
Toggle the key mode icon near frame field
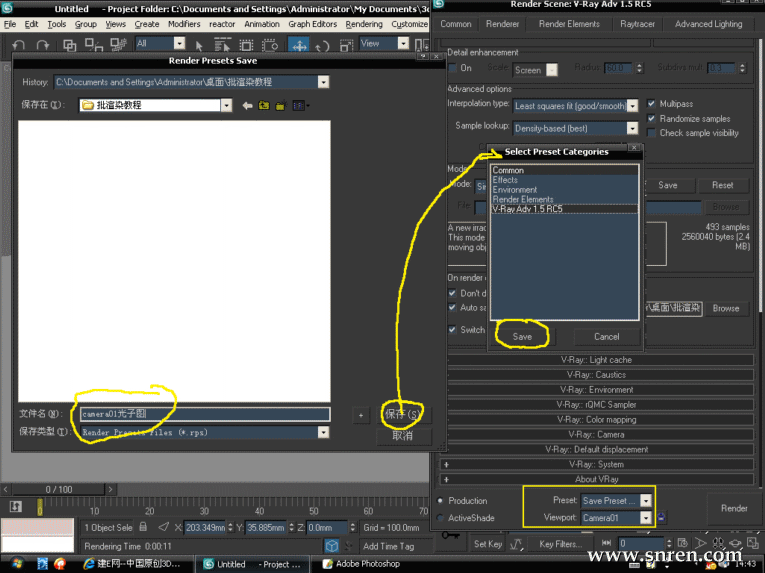[606, 543]
